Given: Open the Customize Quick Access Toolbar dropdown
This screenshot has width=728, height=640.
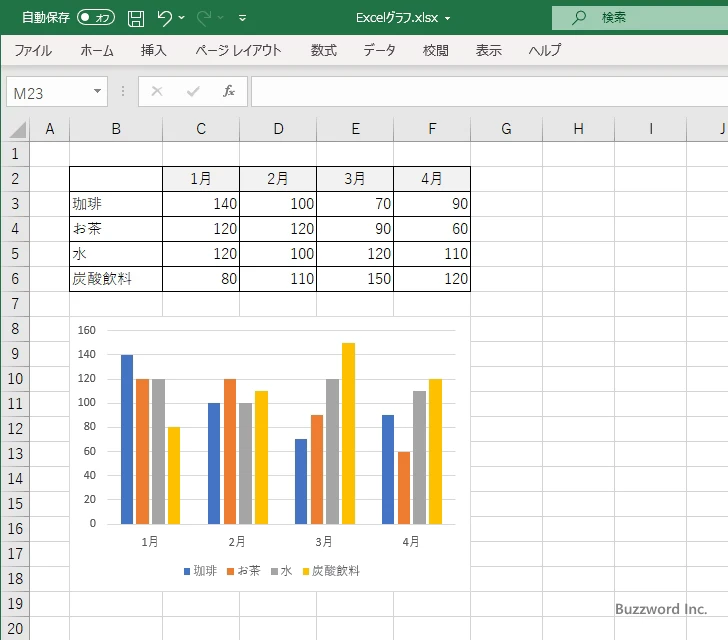Looking at the screenshot, I should point(242,18).
